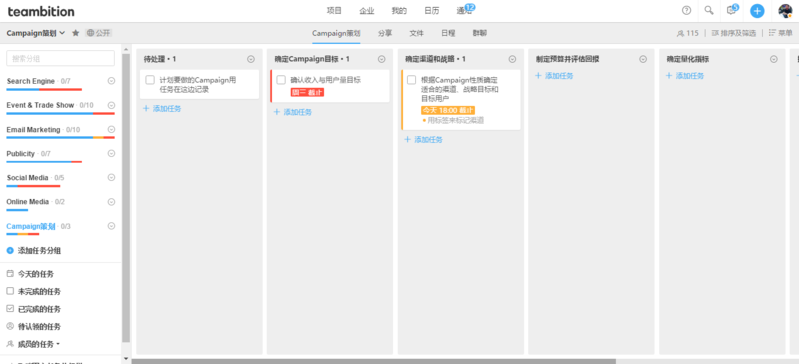Select Social Media task group
The image size is (799, 364).
(28, 177)
